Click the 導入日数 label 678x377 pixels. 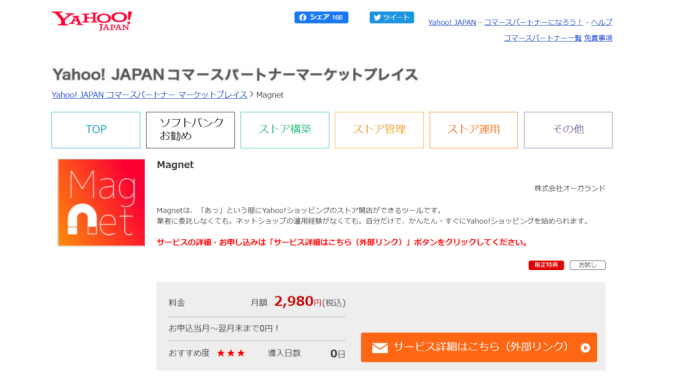pyautogui.click(x=284, y=353)
